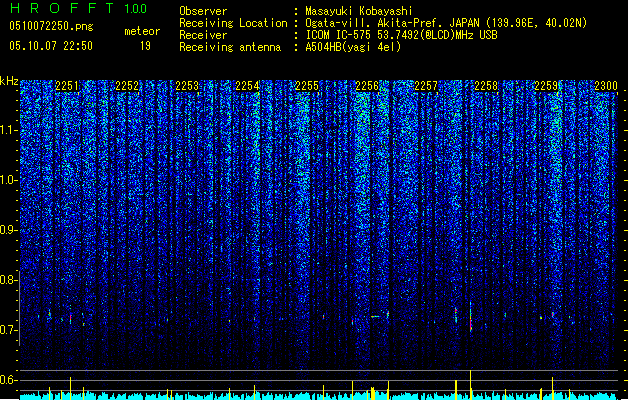Select the observer name Masayuki Kobayashi
This screenshot has width=629, height=400.
click(359, 11)
